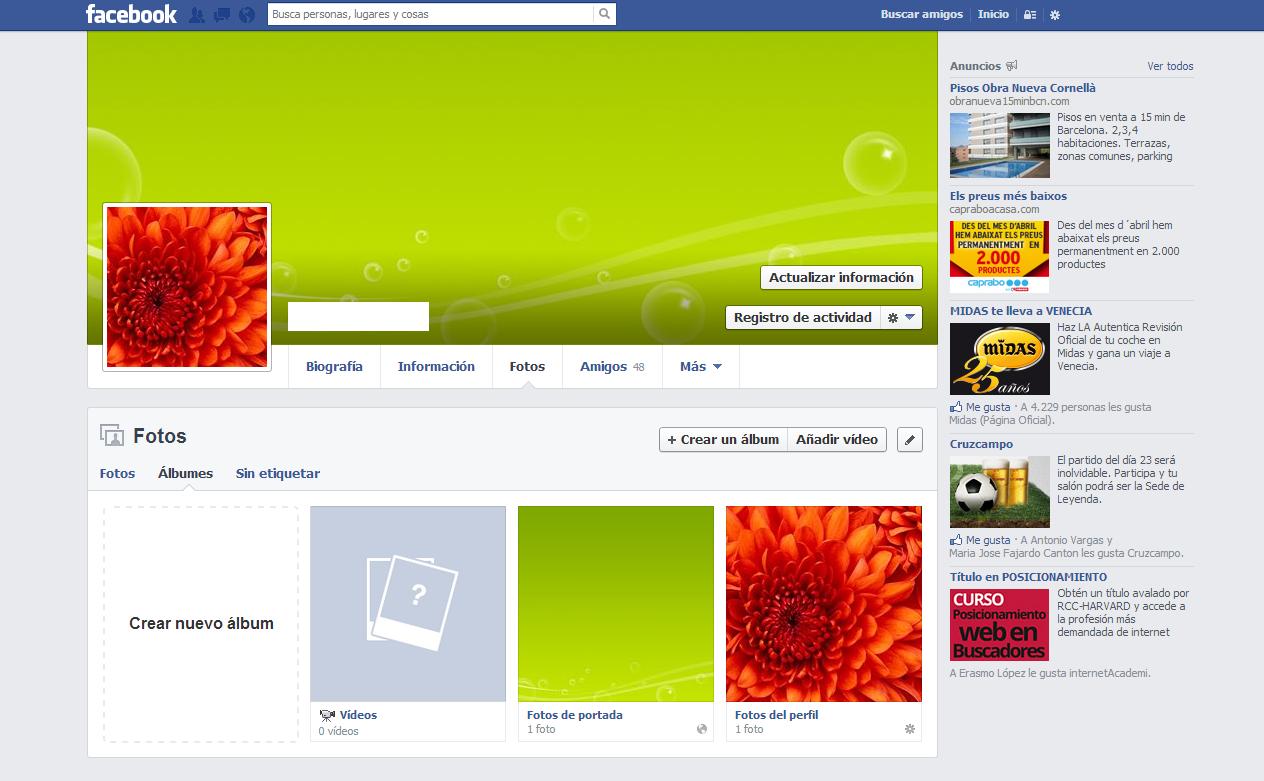The image size is (1264, 781).
Task: Click the Actualizar información button
Action: (x=841, y=278)
